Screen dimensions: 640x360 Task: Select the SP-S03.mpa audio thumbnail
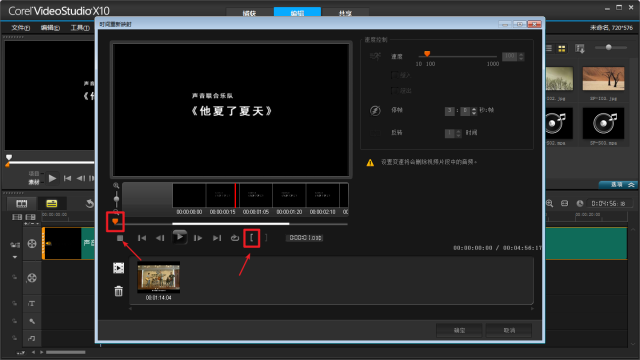pos(603,123)
